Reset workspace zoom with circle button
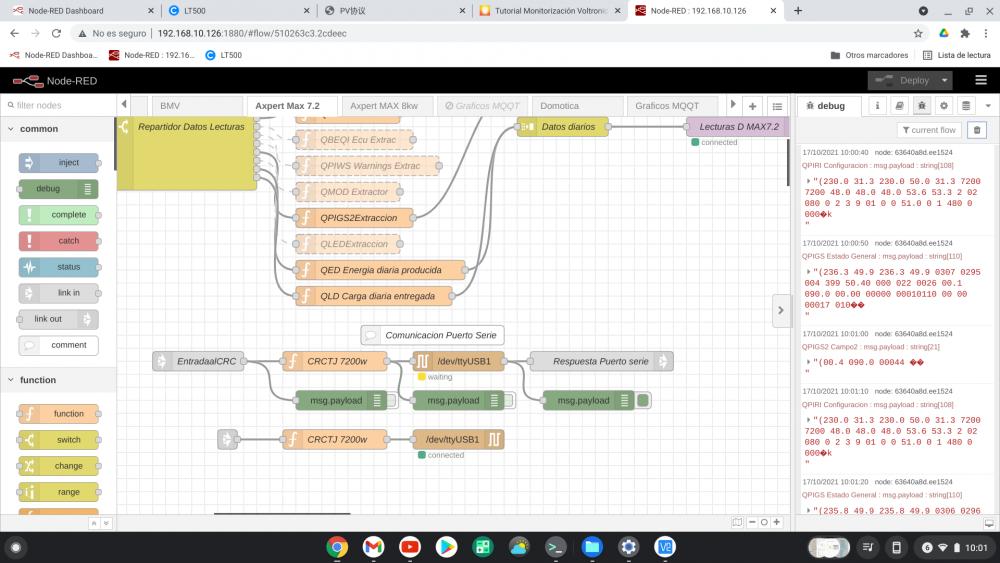 pyautogui.click(x=764, y=522)
